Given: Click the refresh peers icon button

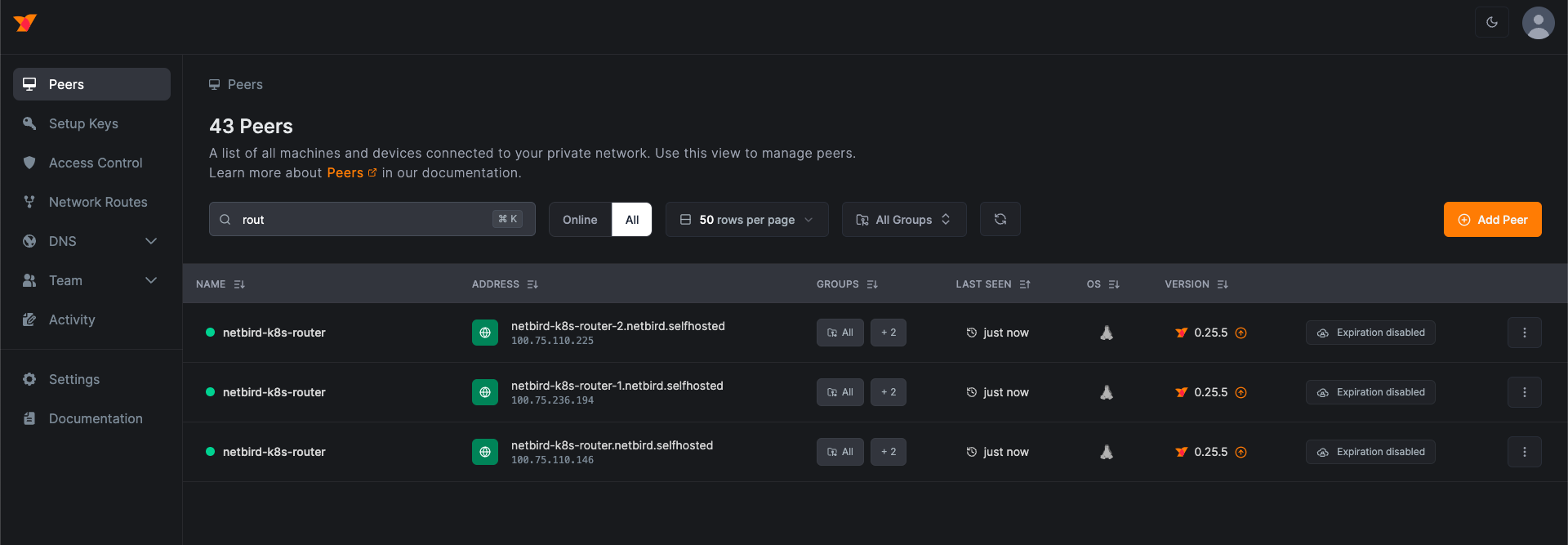Looking at the screenshot, I should (x=1000, y=219).
